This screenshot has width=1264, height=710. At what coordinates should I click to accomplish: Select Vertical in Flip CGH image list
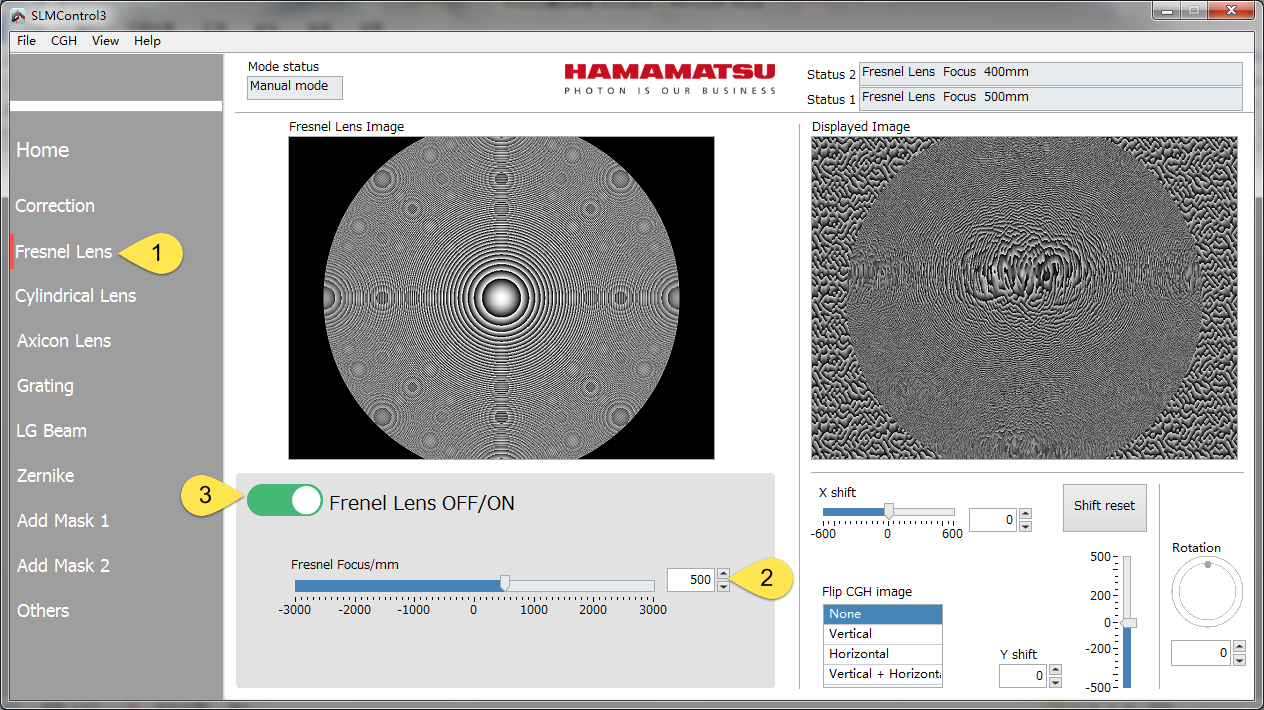click(x=882, y=634)
